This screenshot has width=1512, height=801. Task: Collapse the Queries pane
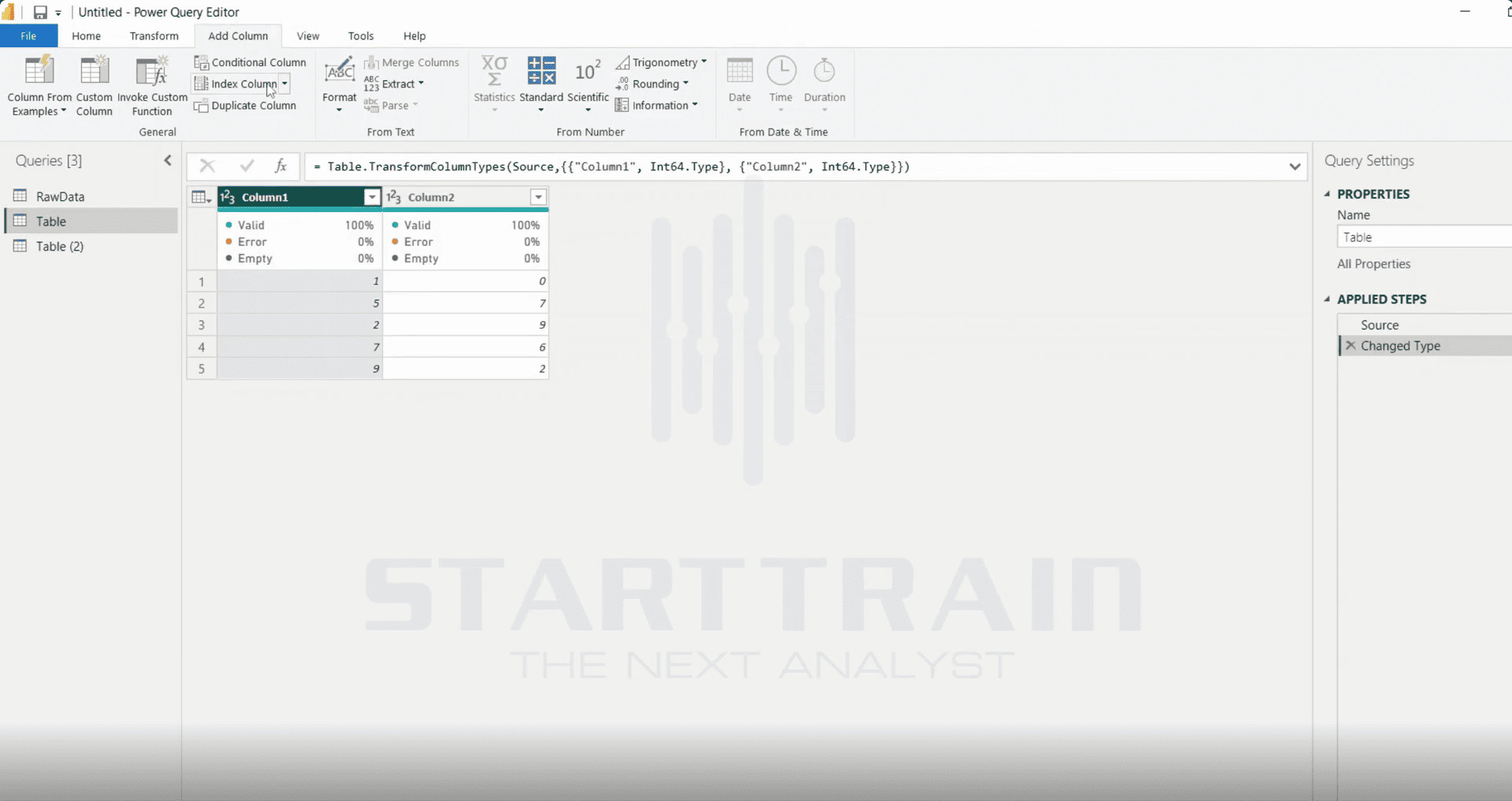tap(168, 161)
